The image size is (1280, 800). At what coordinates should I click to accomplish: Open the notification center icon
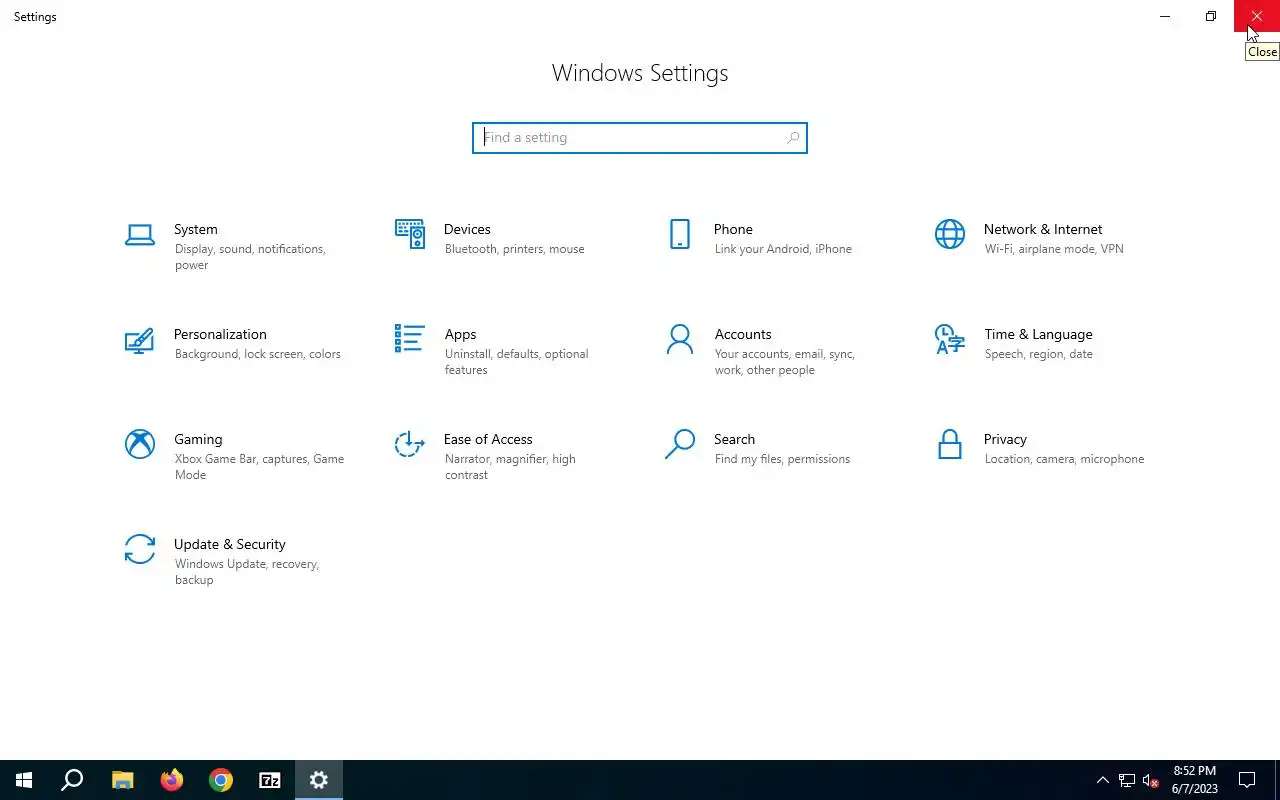tap(1247, 780)
